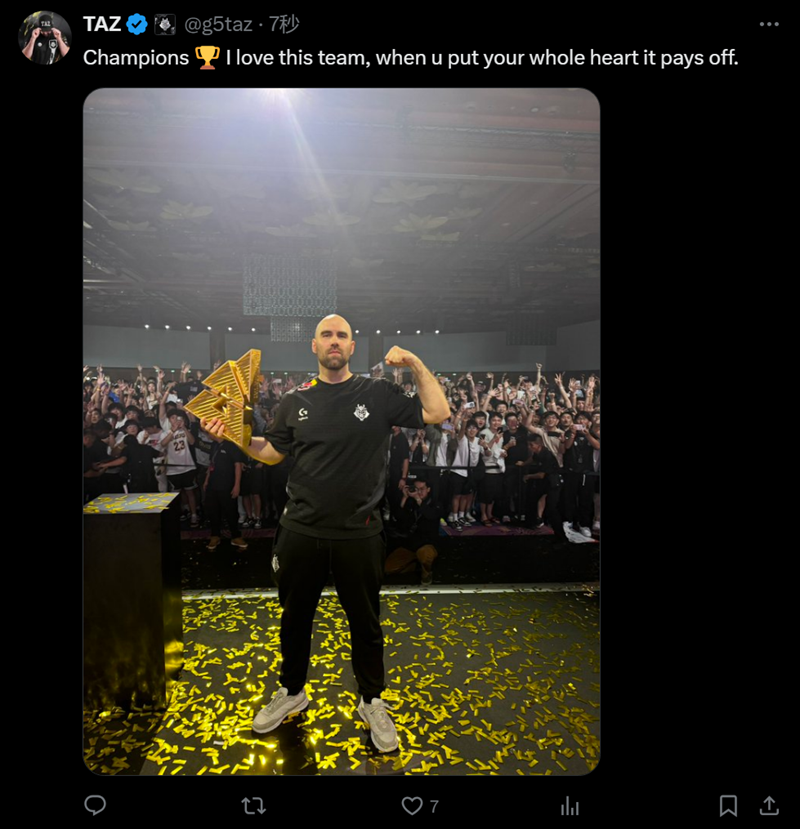Viewport: 800px width, 829px height.
Task: Click the trophy emoji in the tweet text
Action: click(x=207, y=58)
